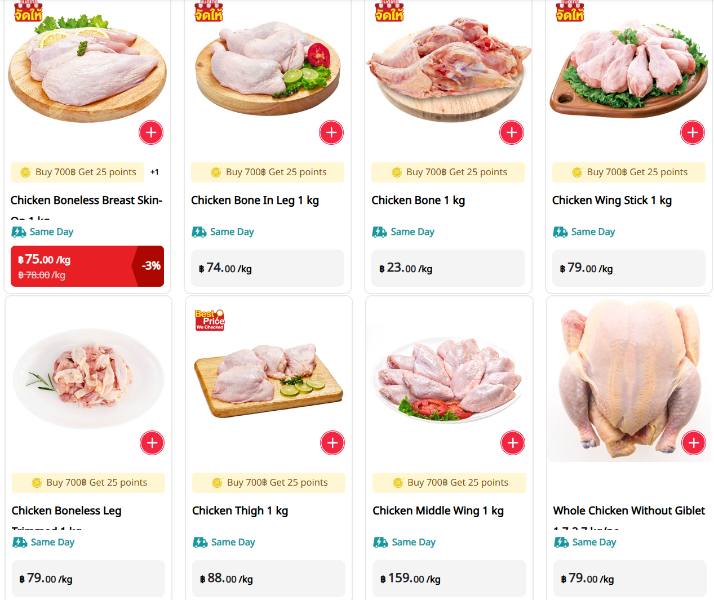Add Chicken Bone 1 kg to cart
This screenshot has height=600, width=714.
pos(512,132)
